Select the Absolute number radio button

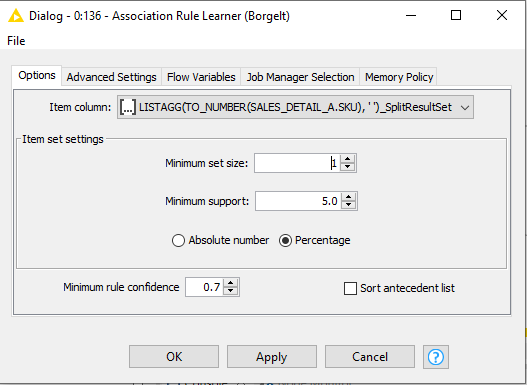coord(178,241)
